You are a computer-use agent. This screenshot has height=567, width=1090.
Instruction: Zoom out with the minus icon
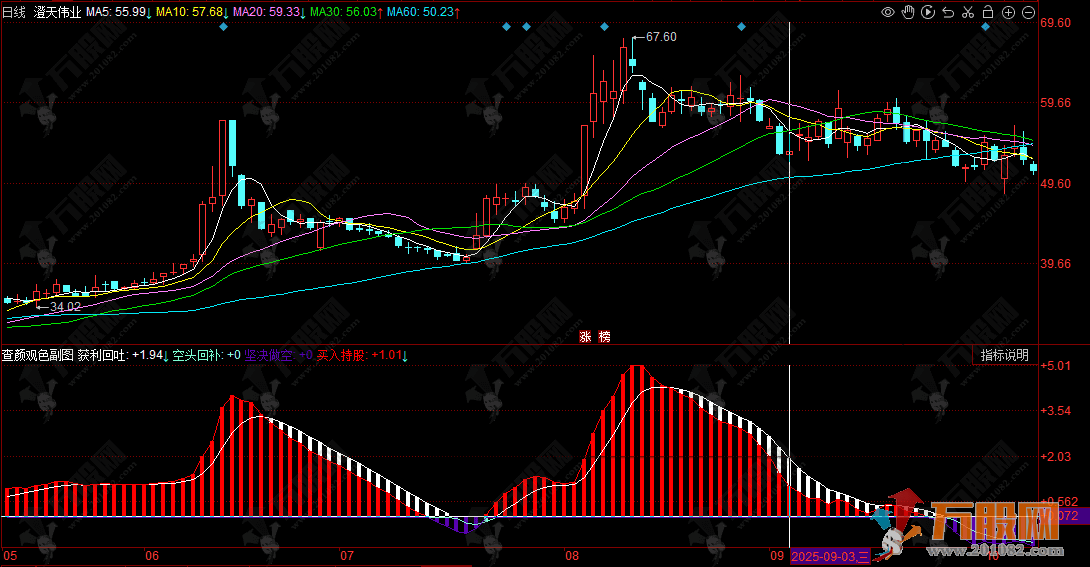click(1029, 13)
